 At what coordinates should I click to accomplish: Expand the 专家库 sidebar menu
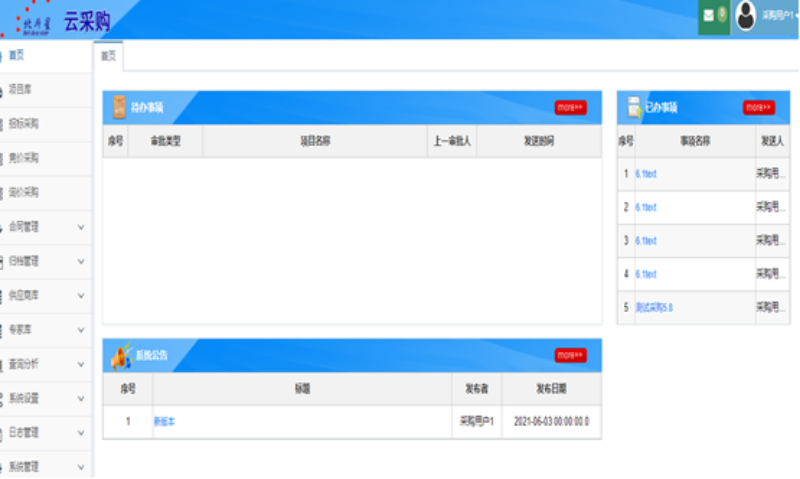point(46,330)
